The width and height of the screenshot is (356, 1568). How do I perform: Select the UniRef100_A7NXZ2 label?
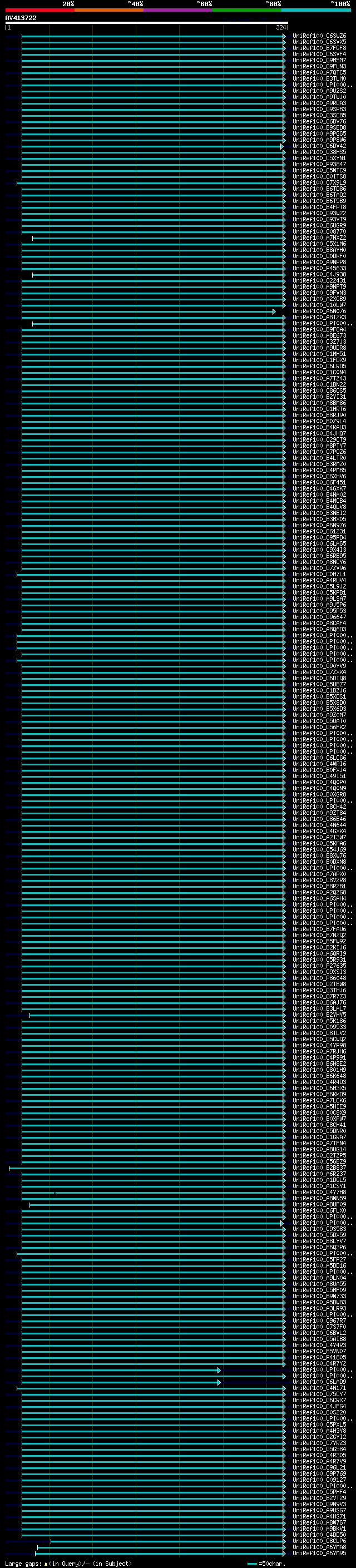pos(319,238)
